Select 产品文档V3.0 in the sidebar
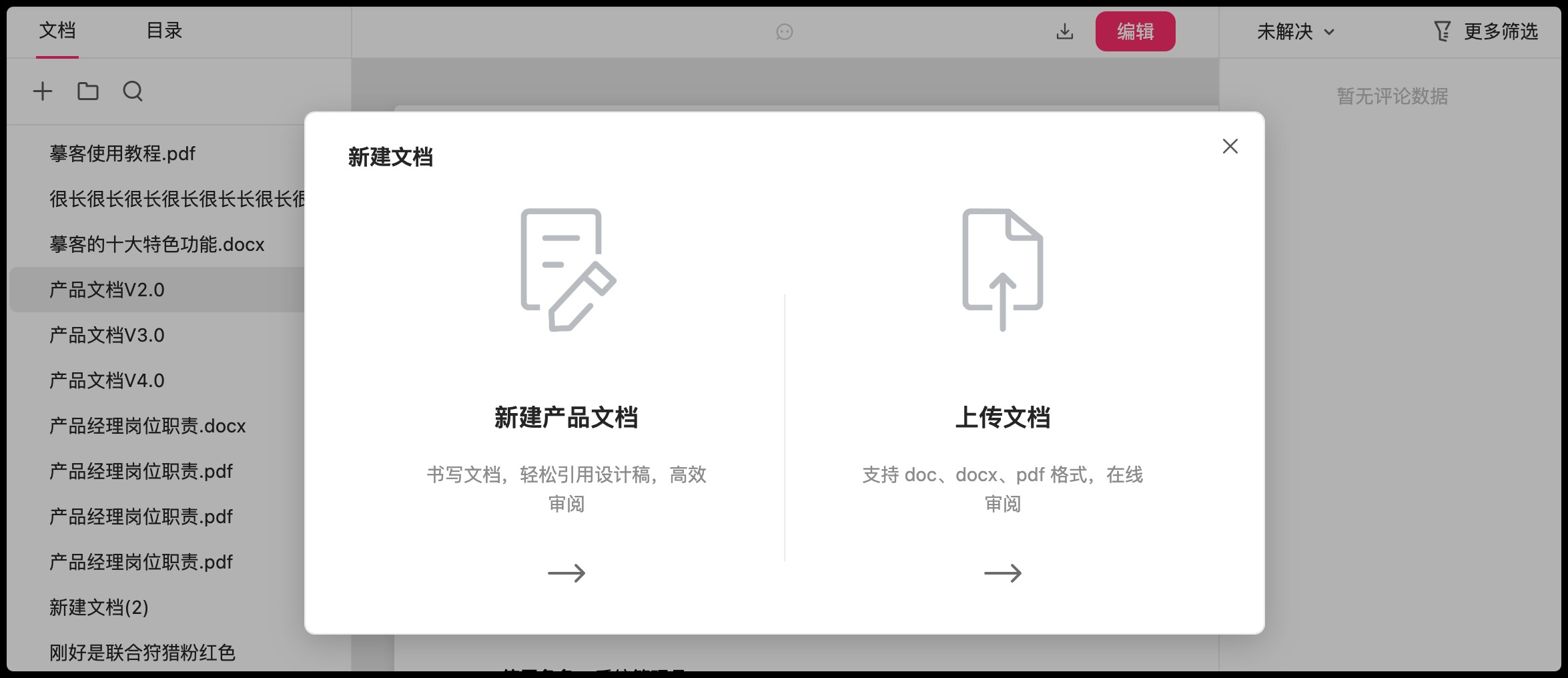The width and height of the screenshot is (1568, 678). [107, 335]
